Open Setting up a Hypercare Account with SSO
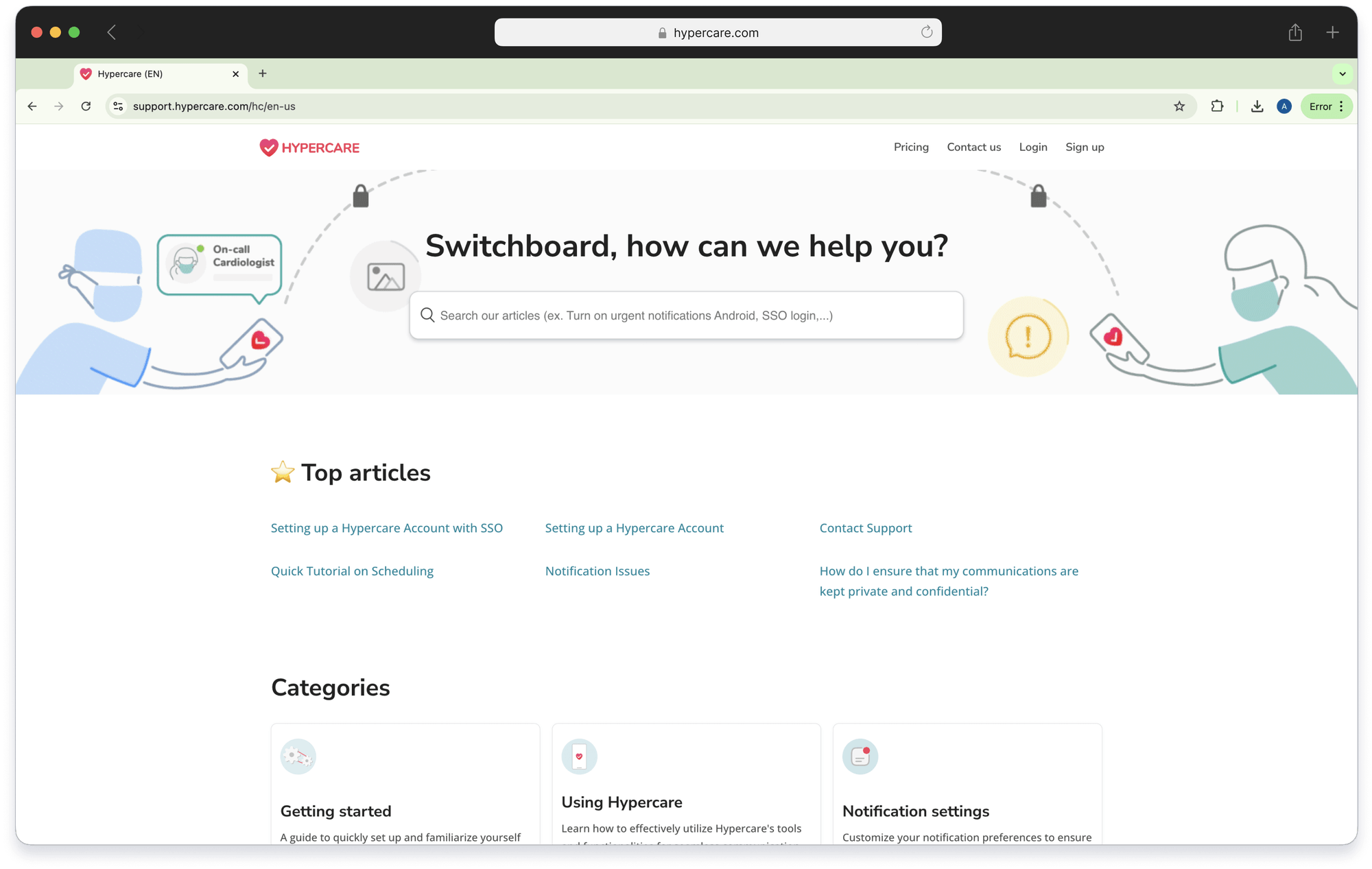The width and height of the screenshot is (1372, 869). [386, 528]
